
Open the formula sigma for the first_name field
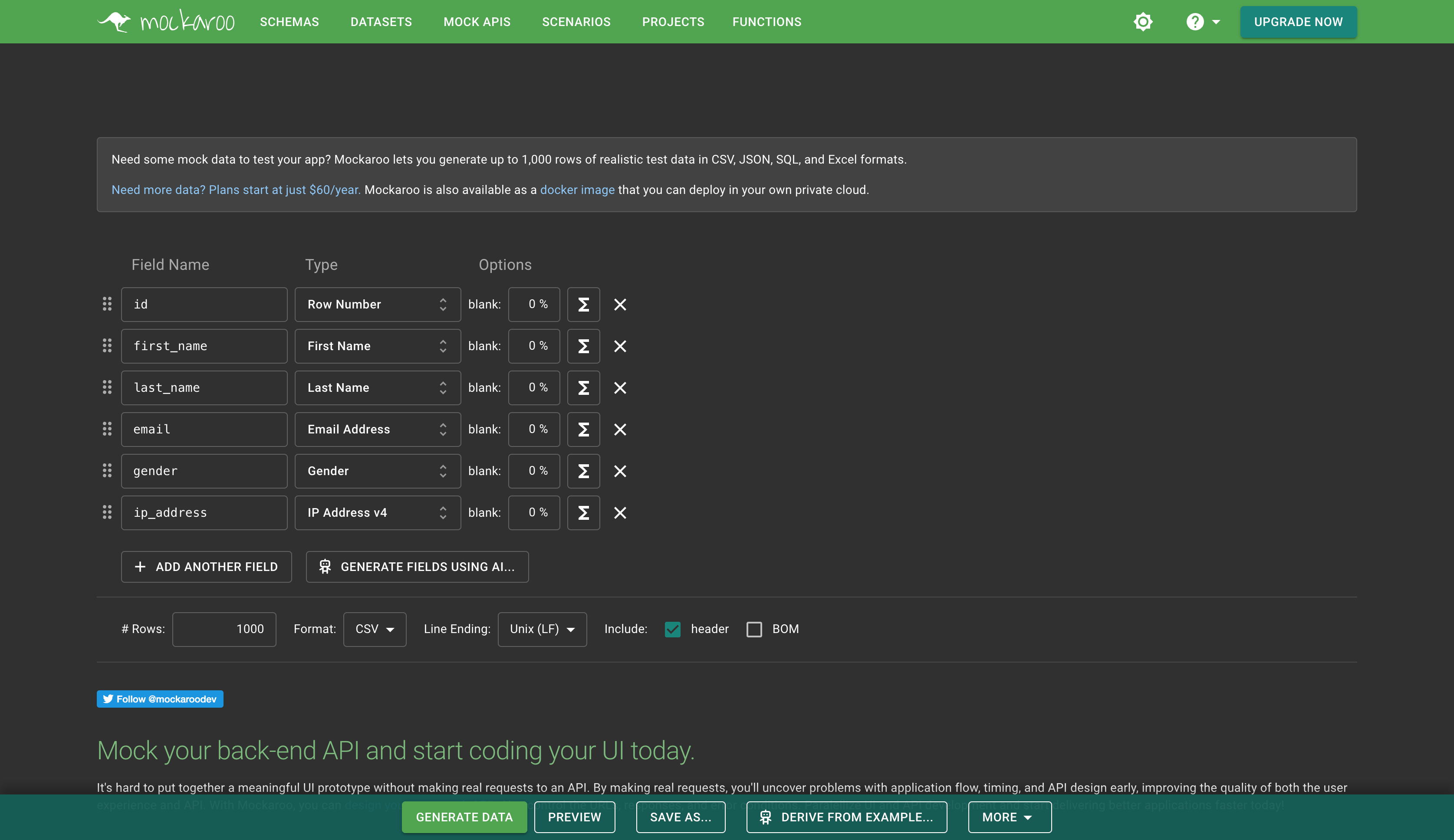pos(583,345)
